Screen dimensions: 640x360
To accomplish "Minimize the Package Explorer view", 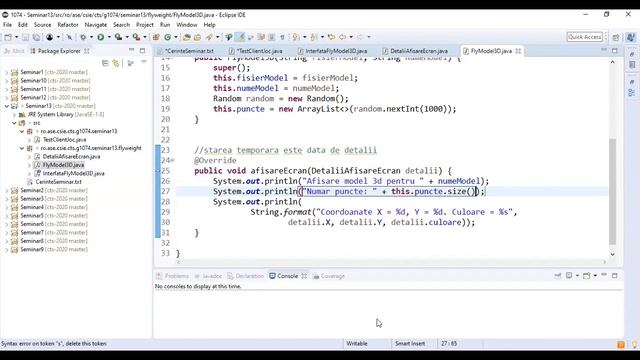I will click(x=131, y=50).
